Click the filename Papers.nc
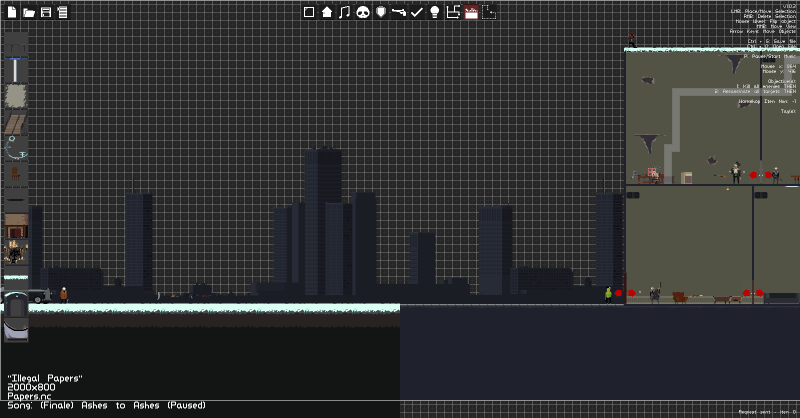This screenshot has width=800, height=418. click(x=30, y=396)
